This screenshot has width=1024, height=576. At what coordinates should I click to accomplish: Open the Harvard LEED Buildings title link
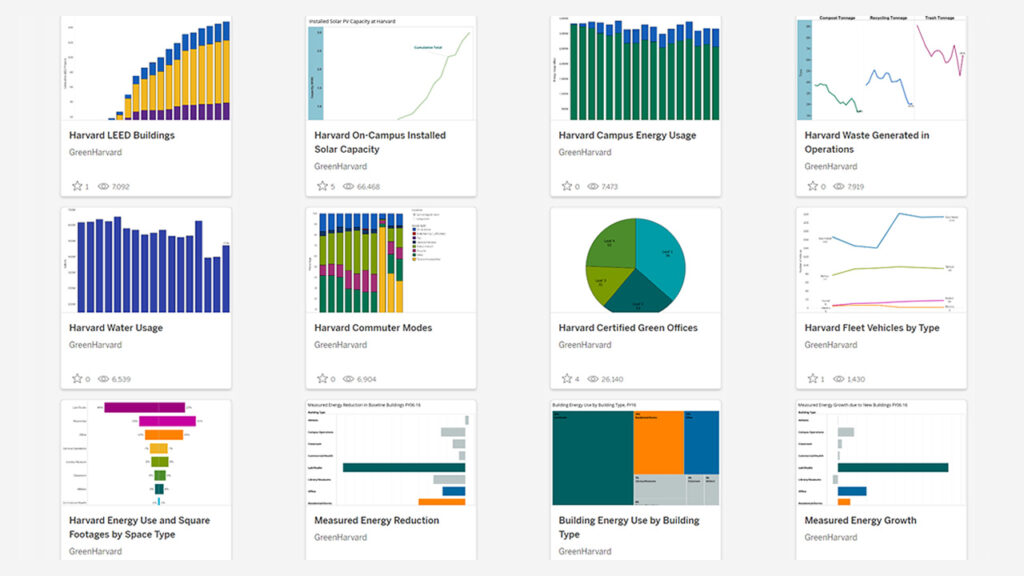[122, 135]
